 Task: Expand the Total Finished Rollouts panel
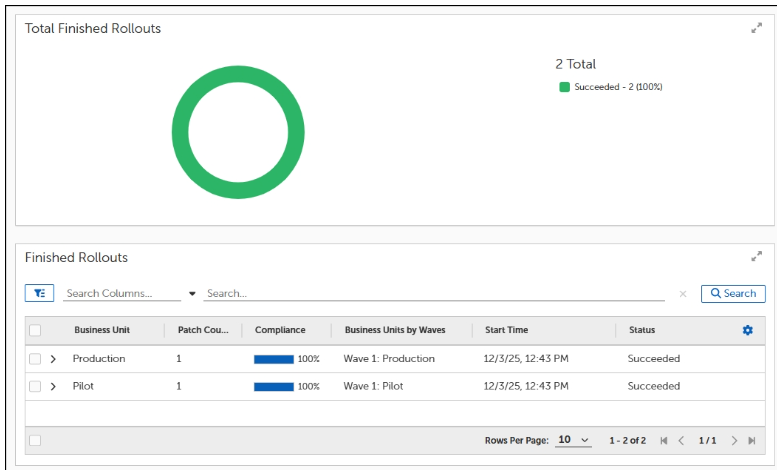click(x=756, y=29)
